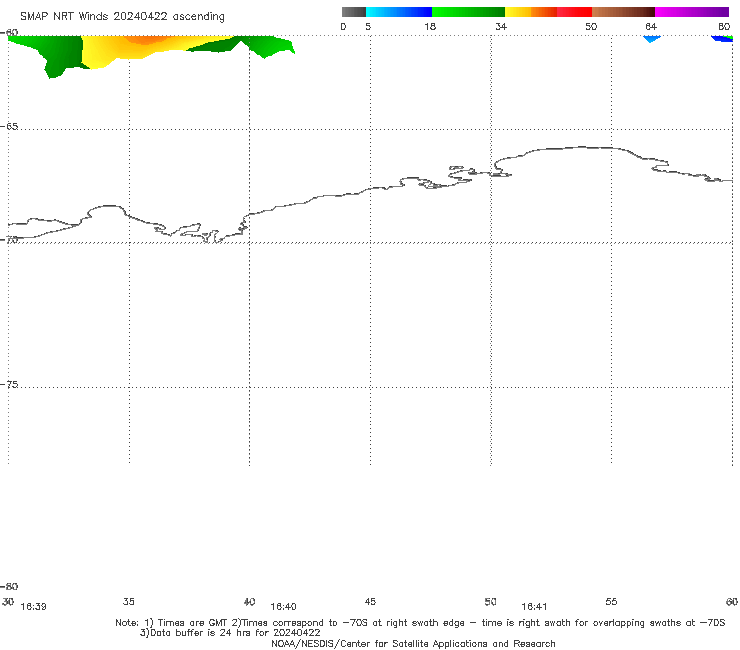Click the brown 50–64 segment of the color bar
The width and height of the screenshot is (740, 650).
(x=623, y=12)
